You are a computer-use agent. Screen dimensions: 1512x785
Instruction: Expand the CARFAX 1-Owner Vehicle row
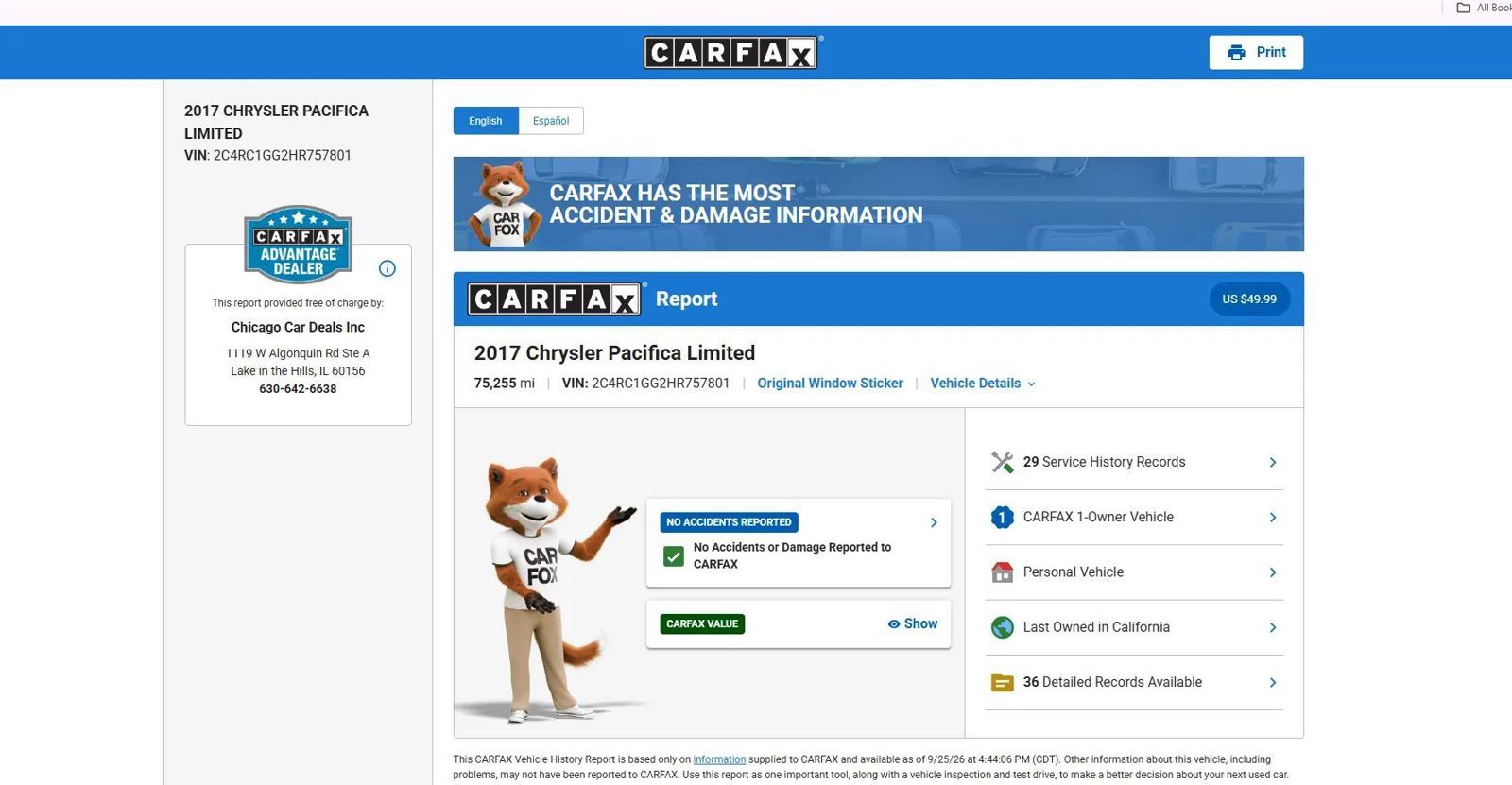coord(1134,517)
